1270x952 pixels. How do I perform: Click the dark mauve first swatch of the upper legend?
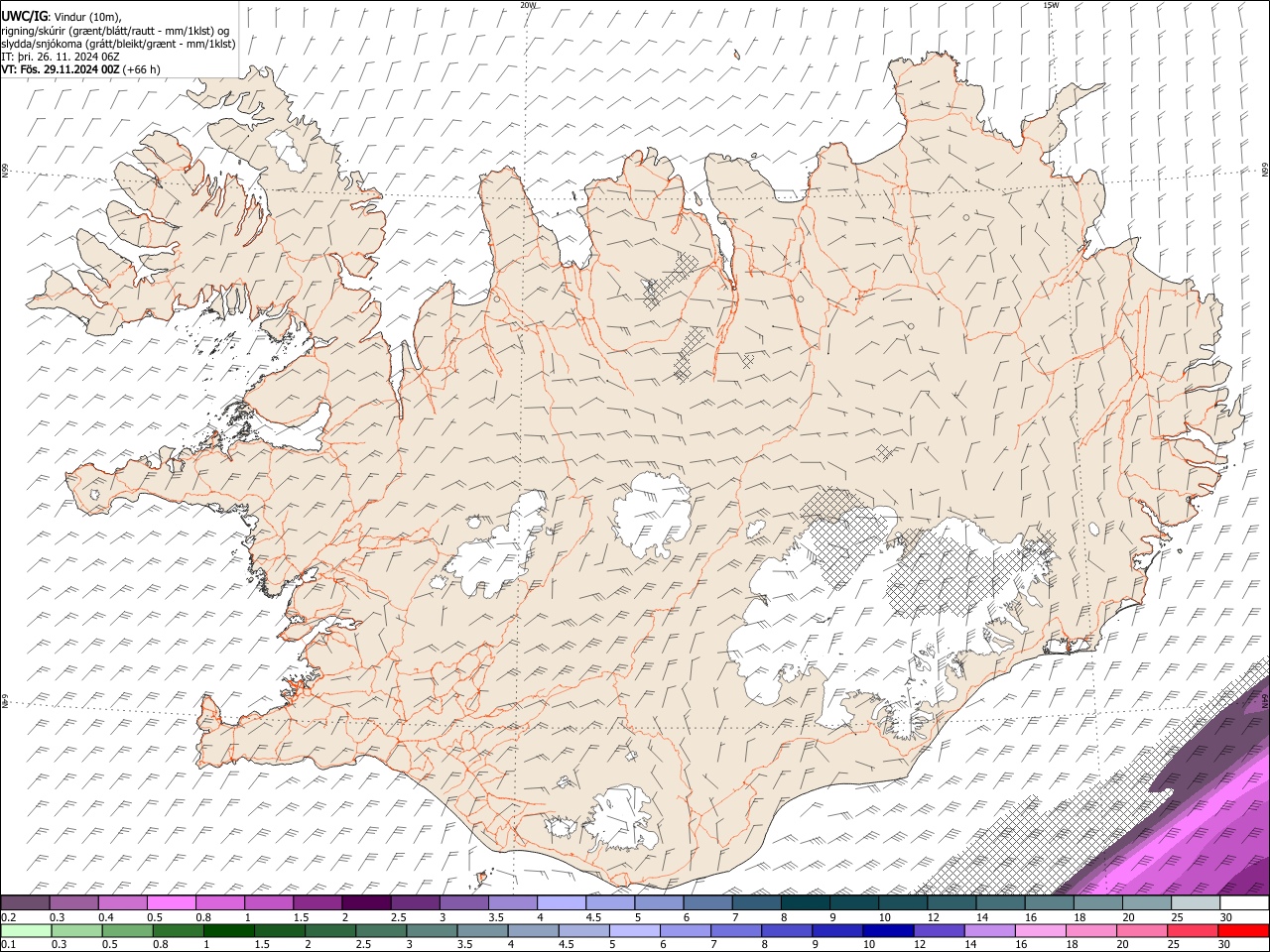(25, 902)
